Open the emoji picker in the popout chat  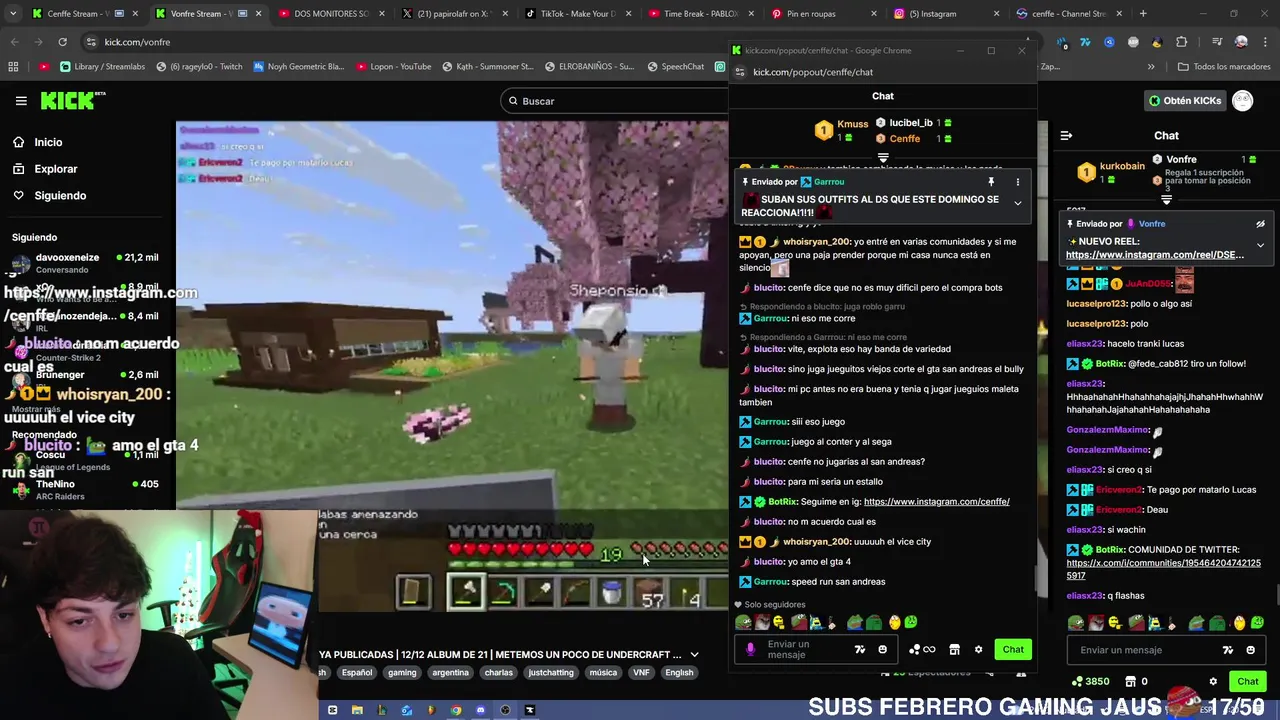coord(882,650)
